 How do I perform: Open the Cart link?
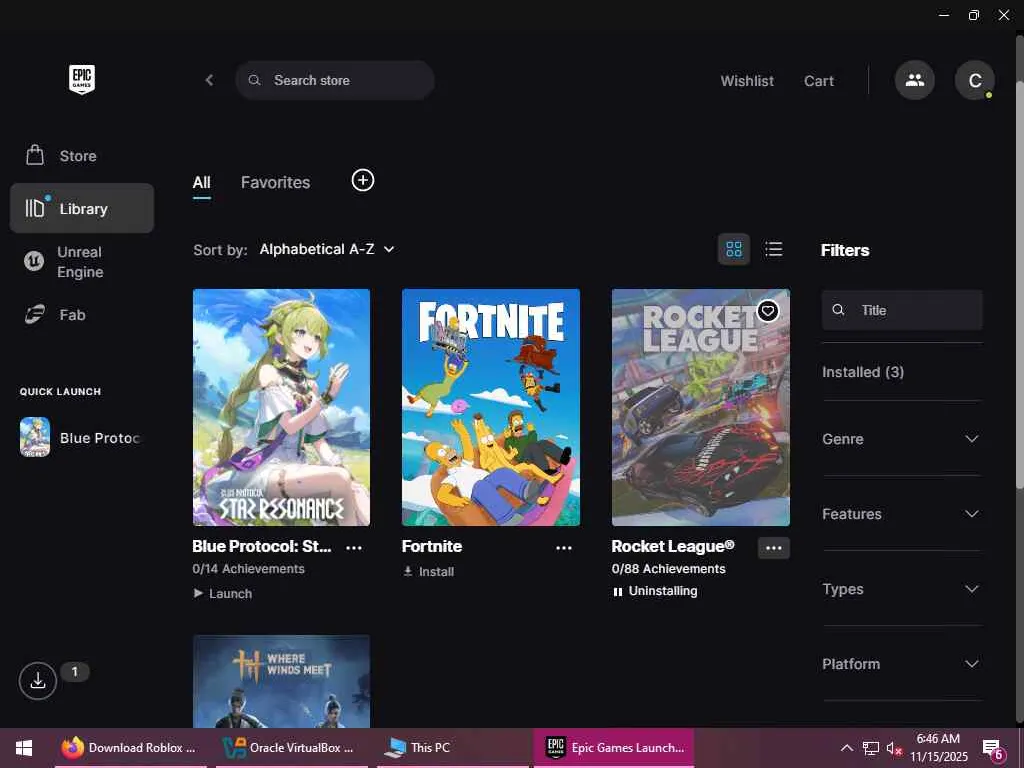(x=819, y=81)
